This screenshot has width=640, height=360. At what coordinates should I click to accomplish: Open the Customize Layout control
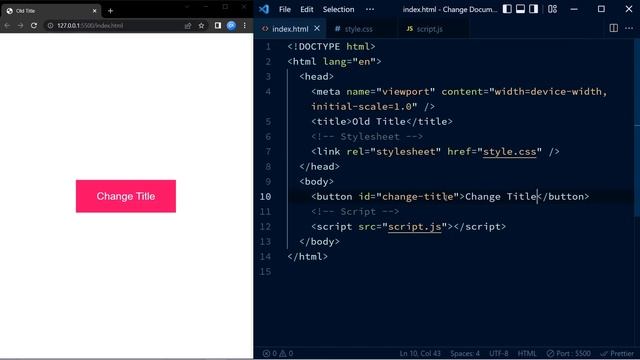[552, 9]
